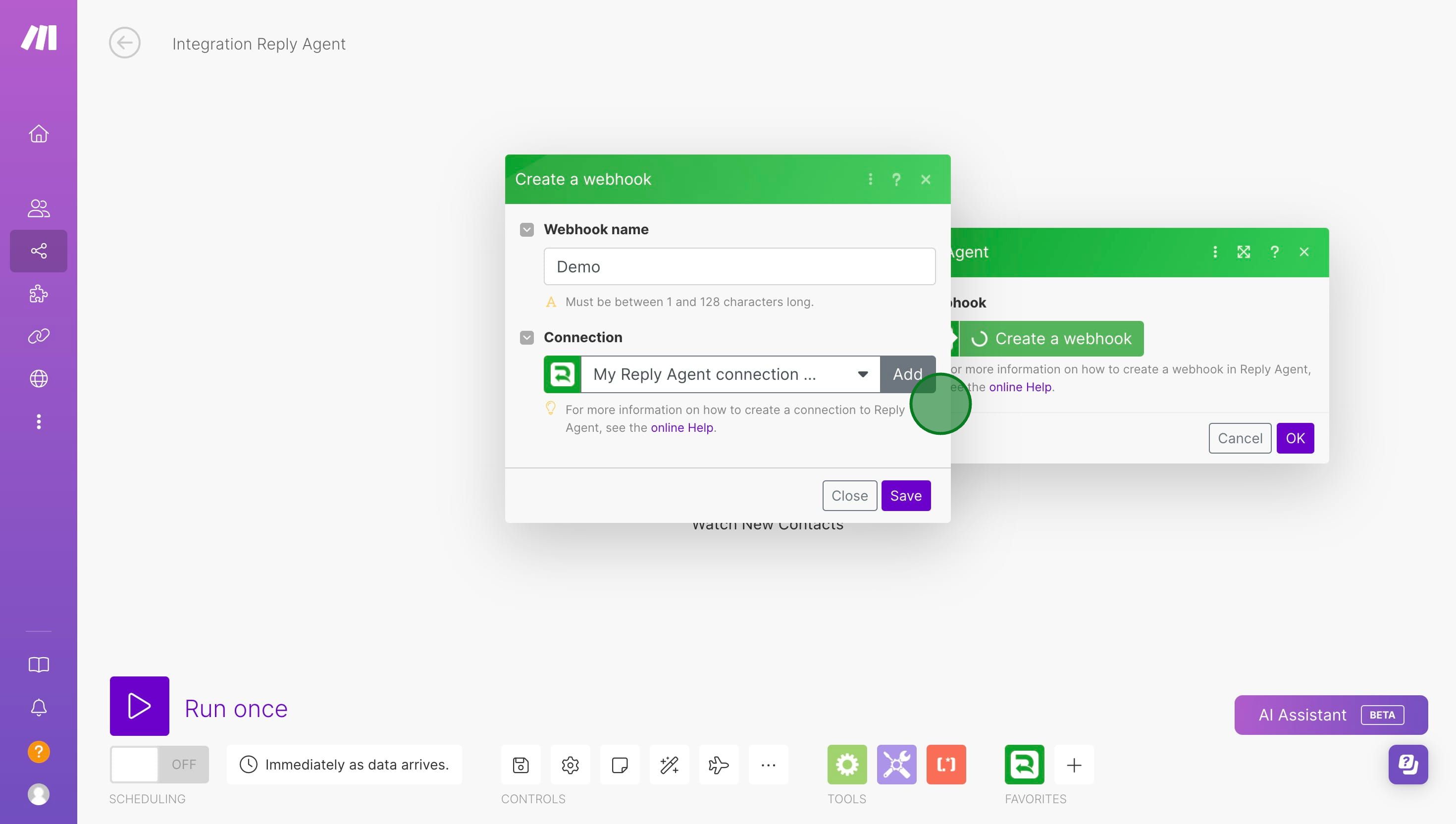Save the scenario with the disk icon
The width and height of the screenshot is (1456, 824).
(x=520, y=765)
